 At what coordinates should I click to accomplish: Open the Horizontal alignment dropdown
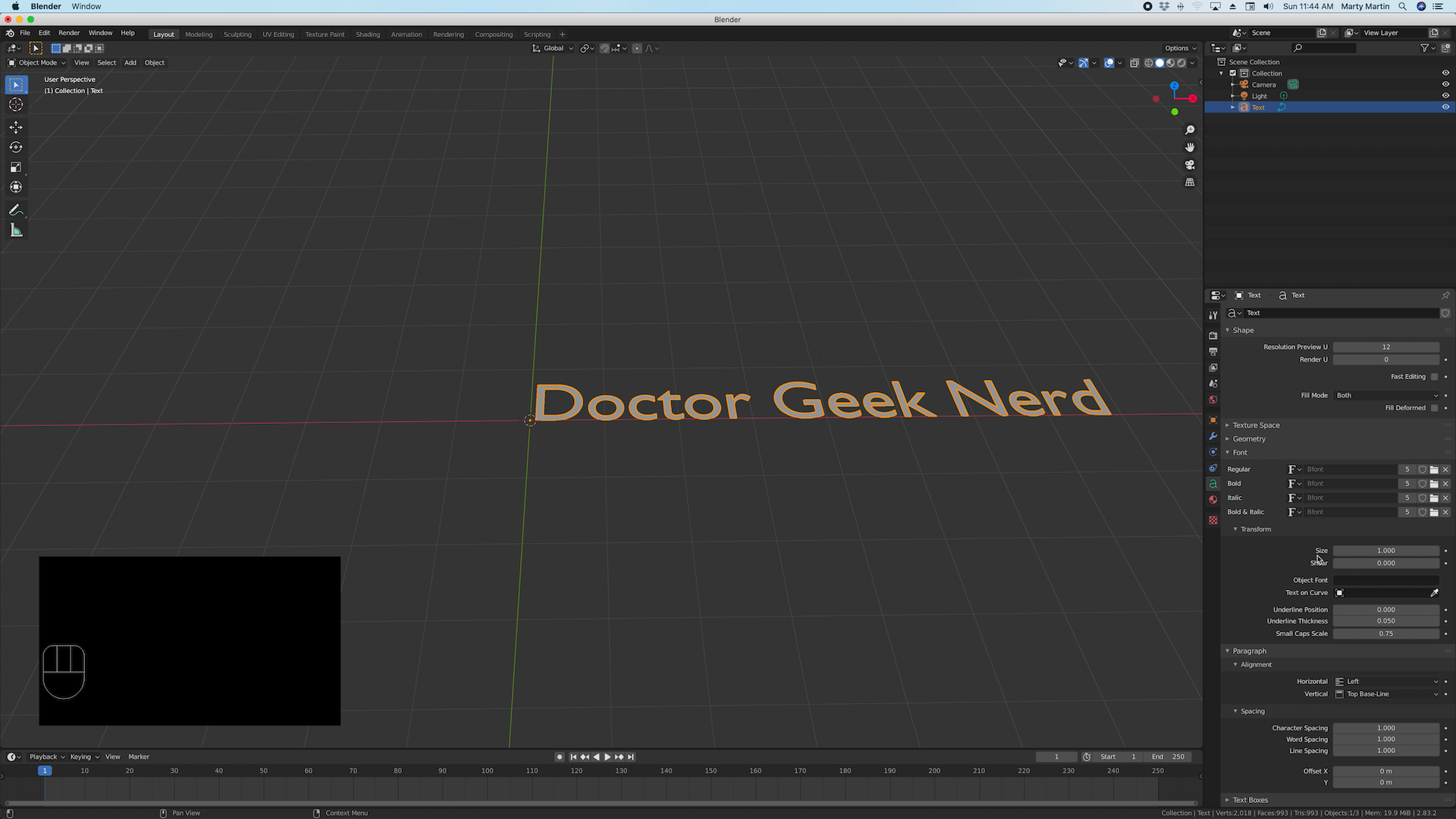point(1388,681)
